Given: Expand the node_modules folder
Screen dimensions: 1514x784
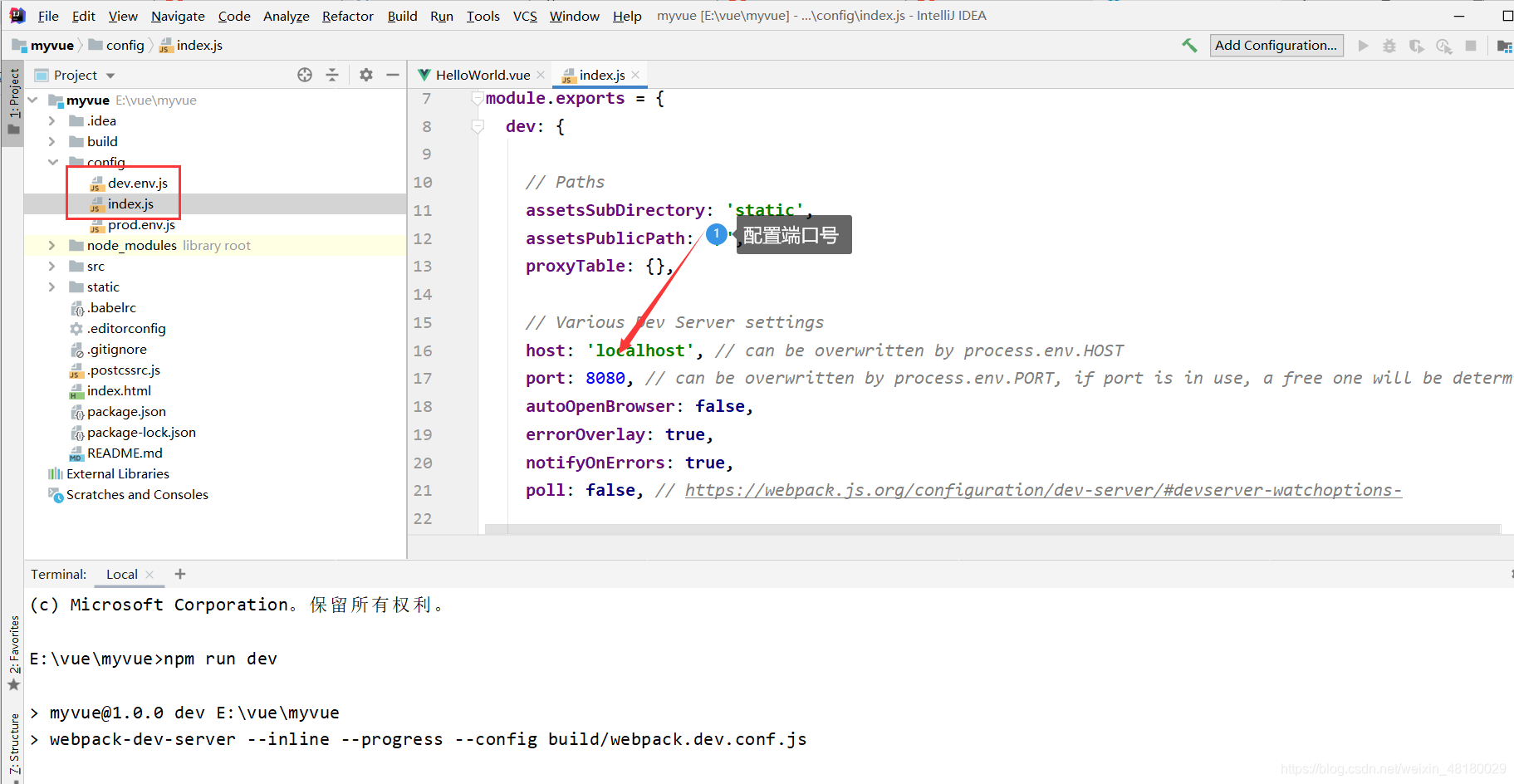Looking at the screenshot, I should [52, 245].
